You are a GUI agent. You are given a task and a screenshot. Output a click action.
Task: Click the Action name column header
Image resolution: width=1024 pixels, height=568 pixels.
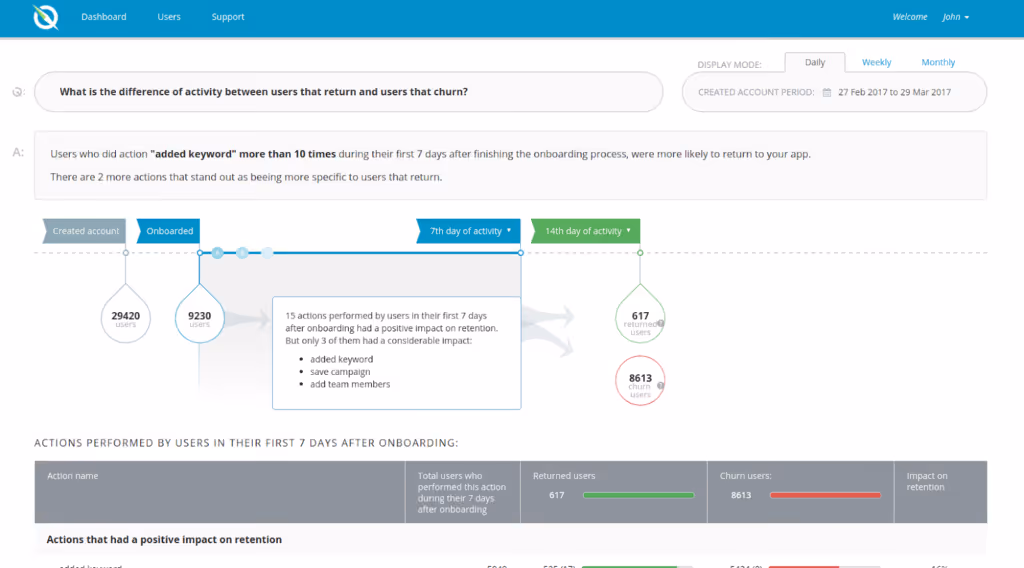coord(219,492)
